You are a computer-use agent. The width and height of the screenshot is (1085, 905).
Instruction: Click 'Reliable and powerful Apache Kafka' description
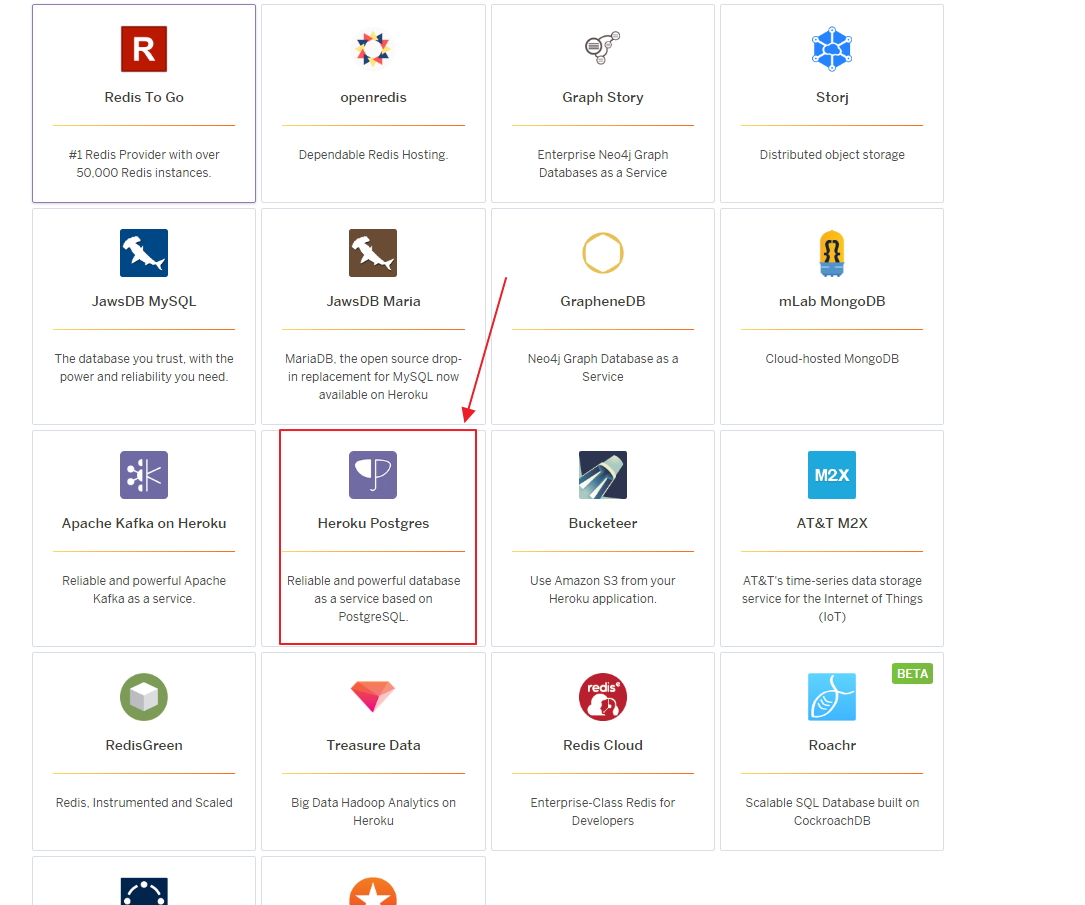pyautogui.click(x=144, y=590)
